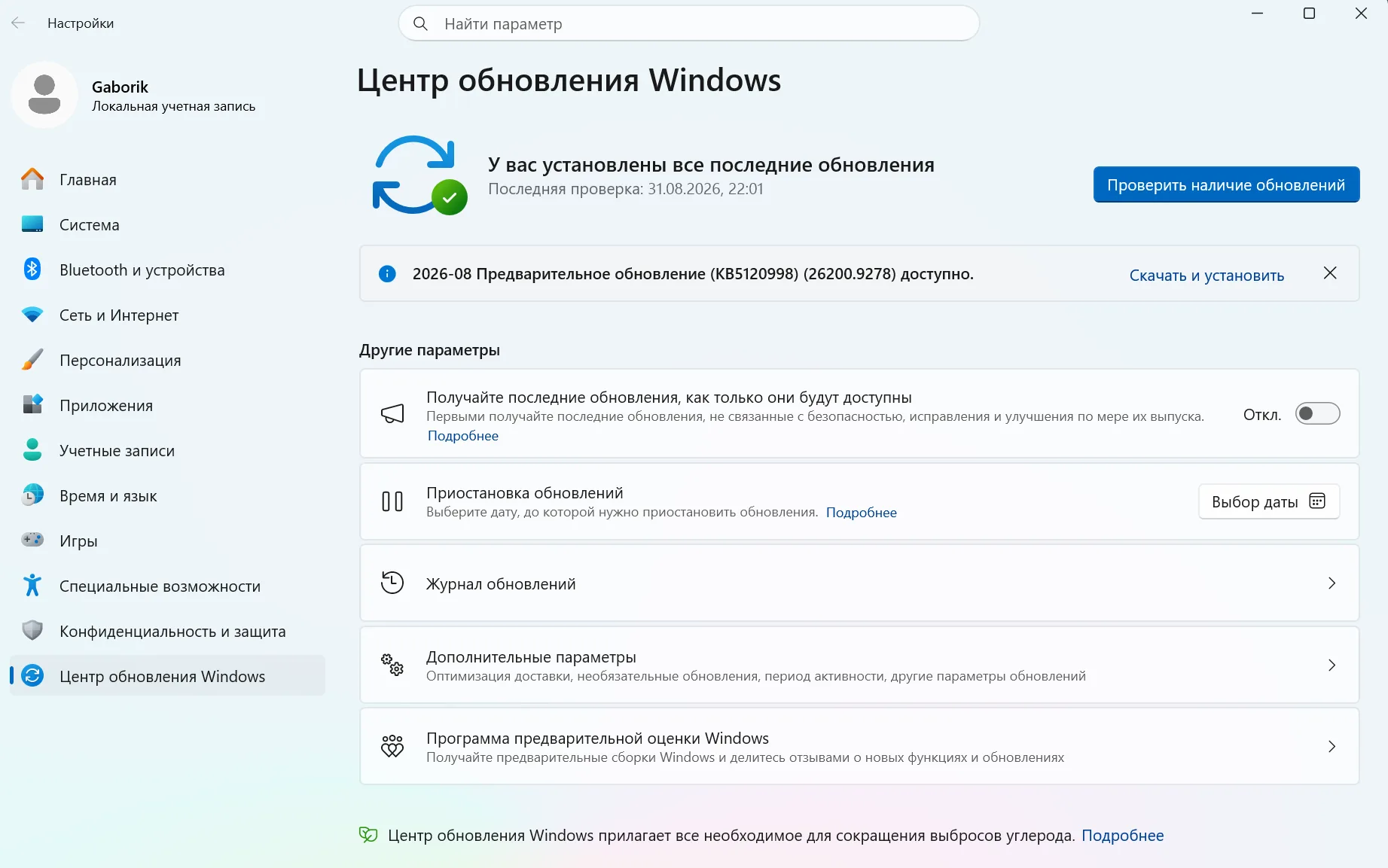This screenshot has width=1388, height=868.
Task: Click the privacy shield icon
Action: point(32,630)
